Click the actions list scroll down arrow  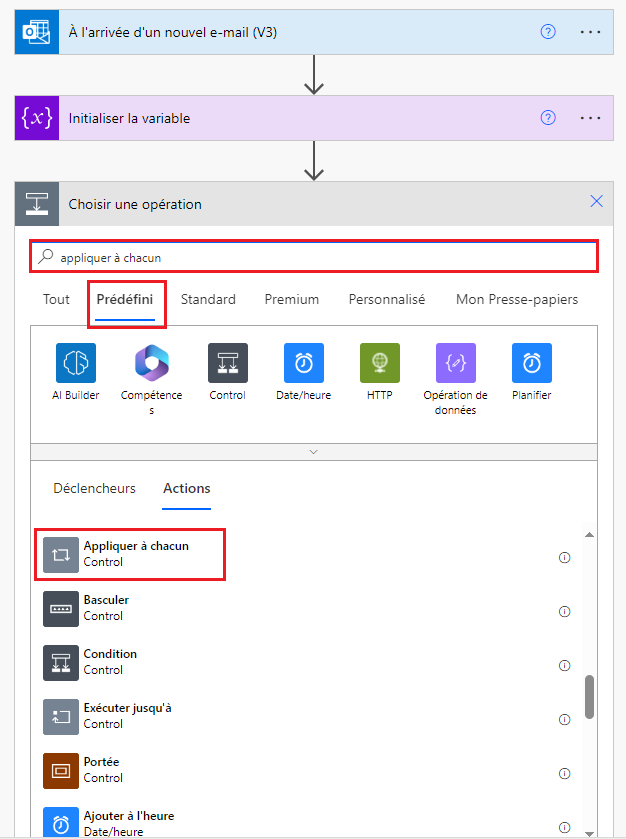(589, 833)
